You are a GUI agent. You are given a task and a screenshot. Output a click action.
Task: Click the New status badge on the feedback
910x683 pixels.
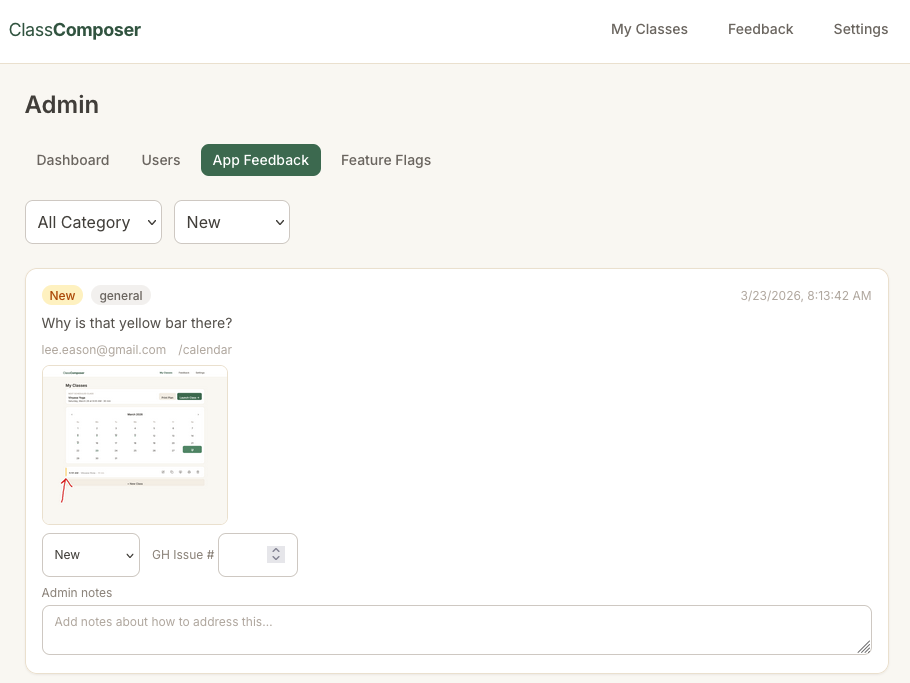click(62, 295)
